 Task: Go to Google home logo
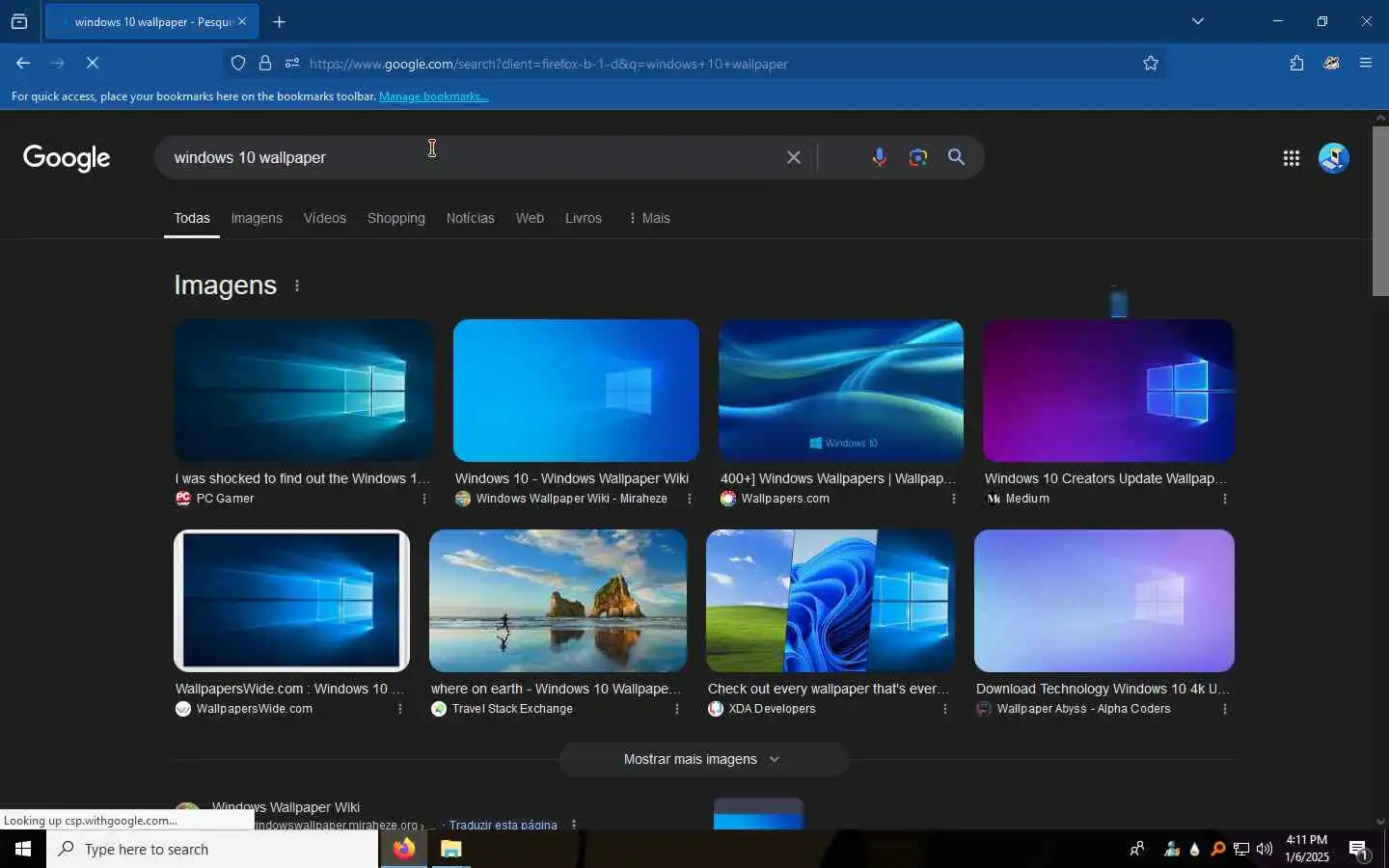(67, 157)
